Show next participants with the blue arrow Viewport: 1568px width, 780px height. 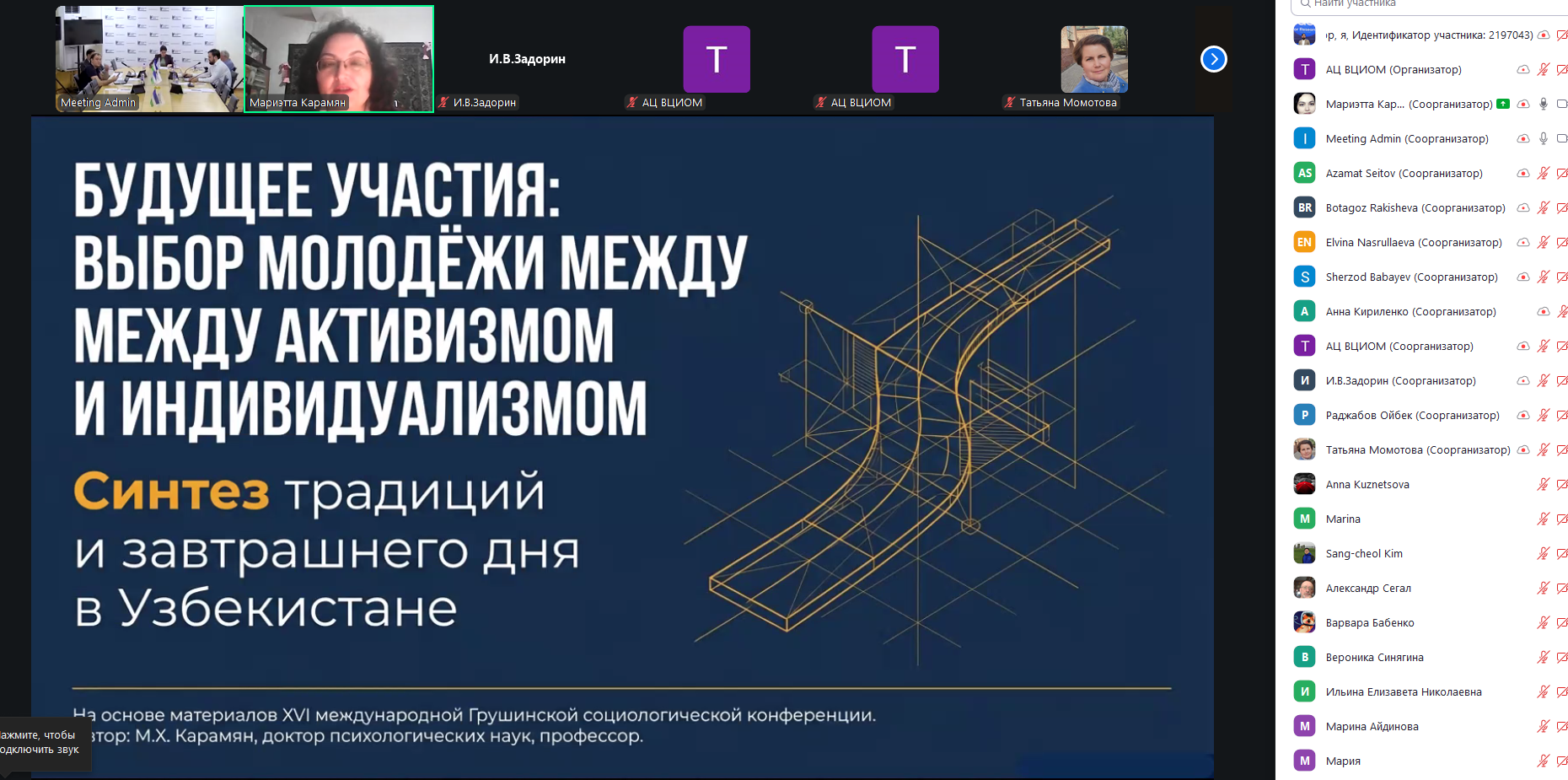[1213, 59]
